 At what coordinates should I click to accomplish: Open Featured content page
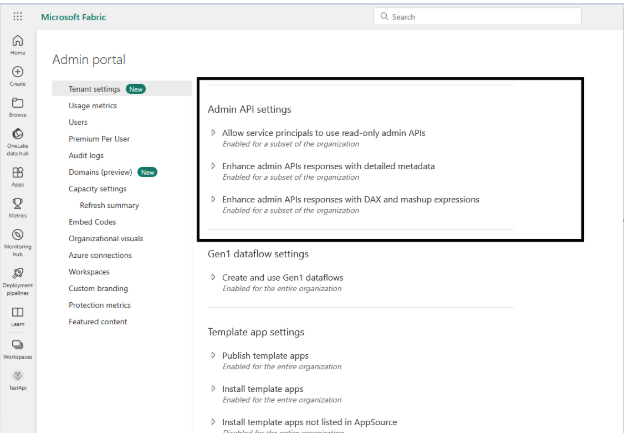pos(97,322)
